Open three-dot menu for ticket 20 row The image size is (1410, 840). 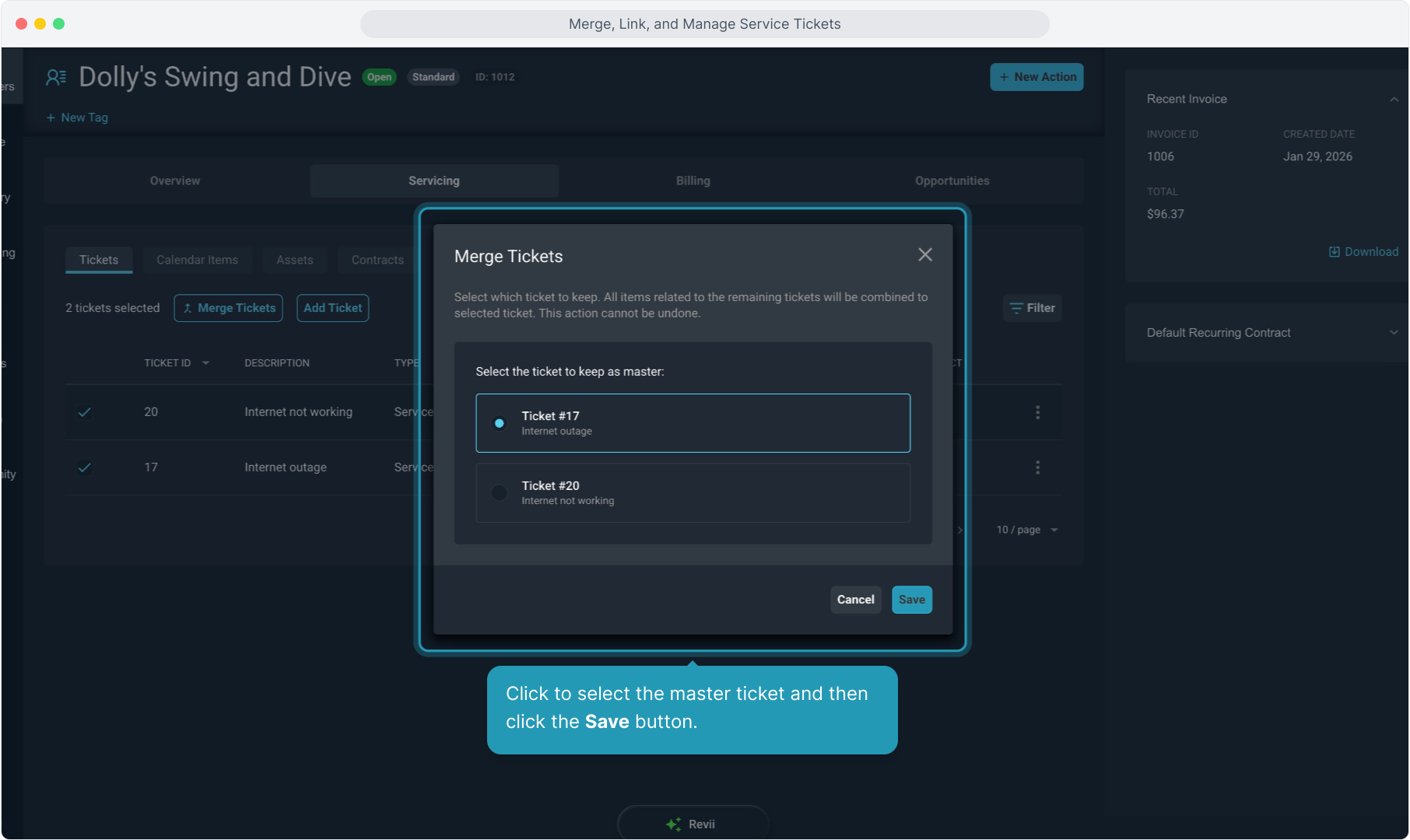click(x=1037, y=412)
